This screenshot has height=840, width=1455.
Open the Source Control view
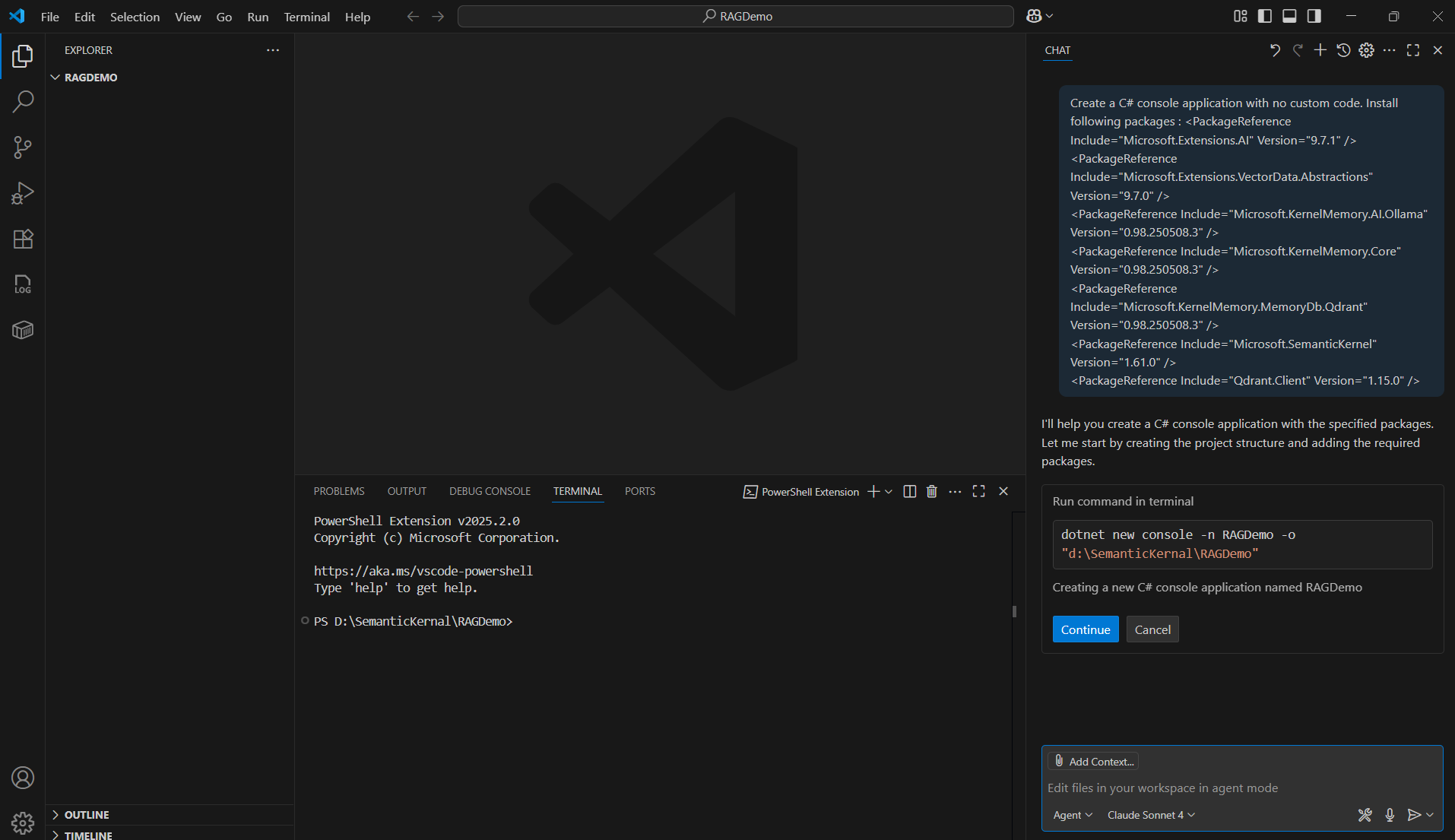coord(23,147)
